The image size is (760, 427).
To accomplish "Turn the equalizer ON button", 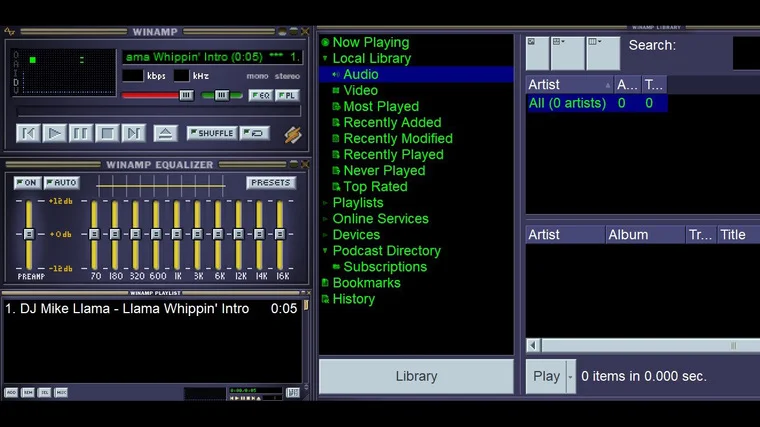I will 27,183.
